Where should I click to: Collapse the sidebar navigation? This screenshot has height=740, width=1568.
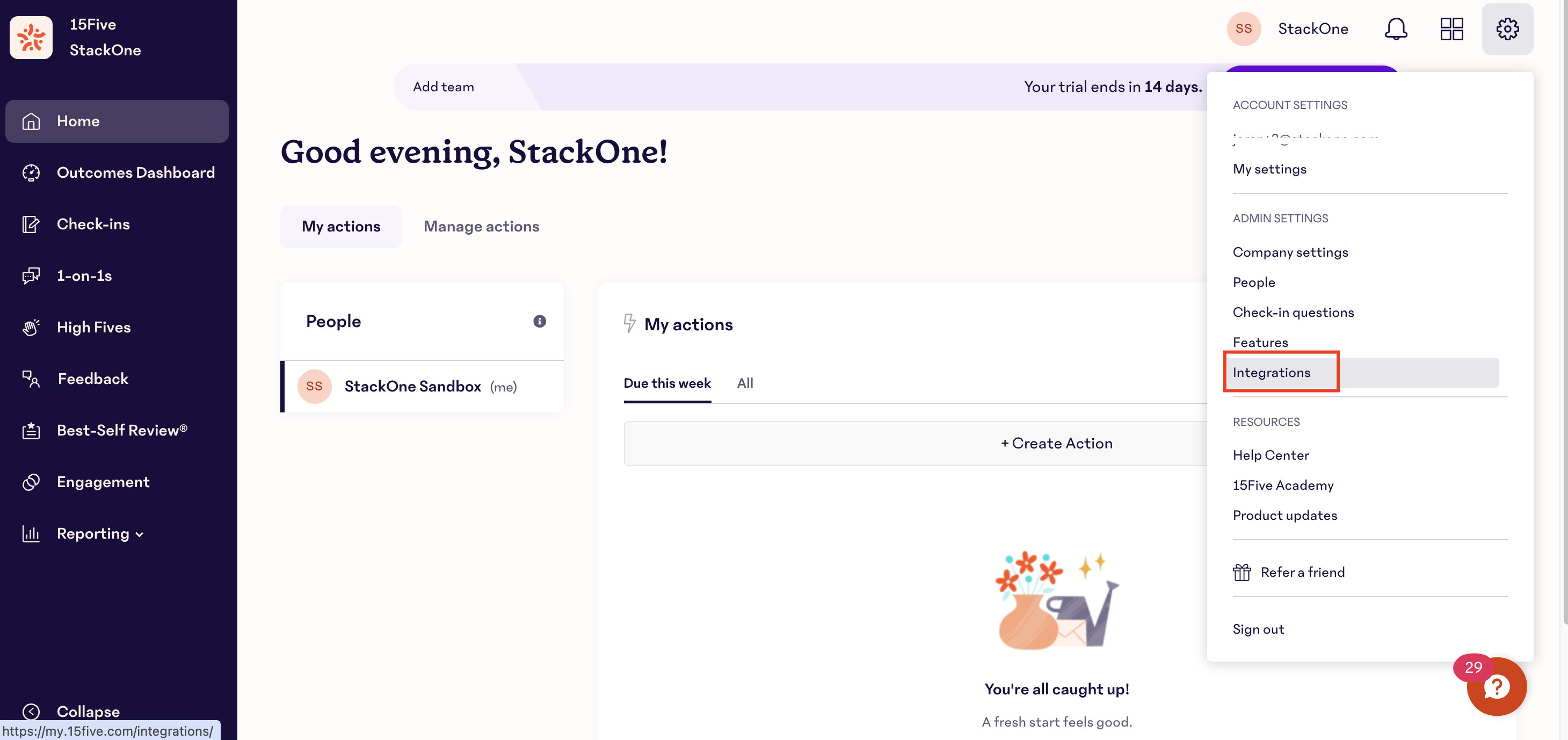tap(88, 711)
